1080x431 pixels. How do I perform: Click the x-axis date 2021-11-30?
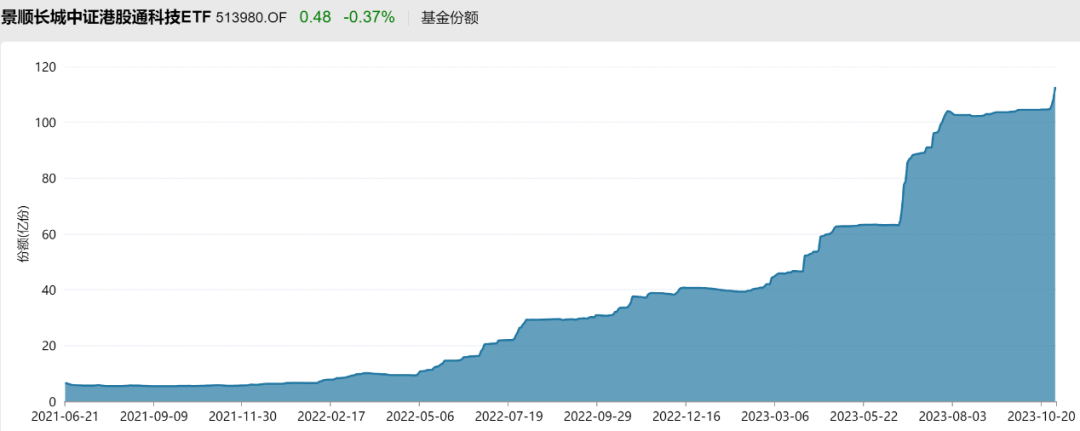coord(242,417)
